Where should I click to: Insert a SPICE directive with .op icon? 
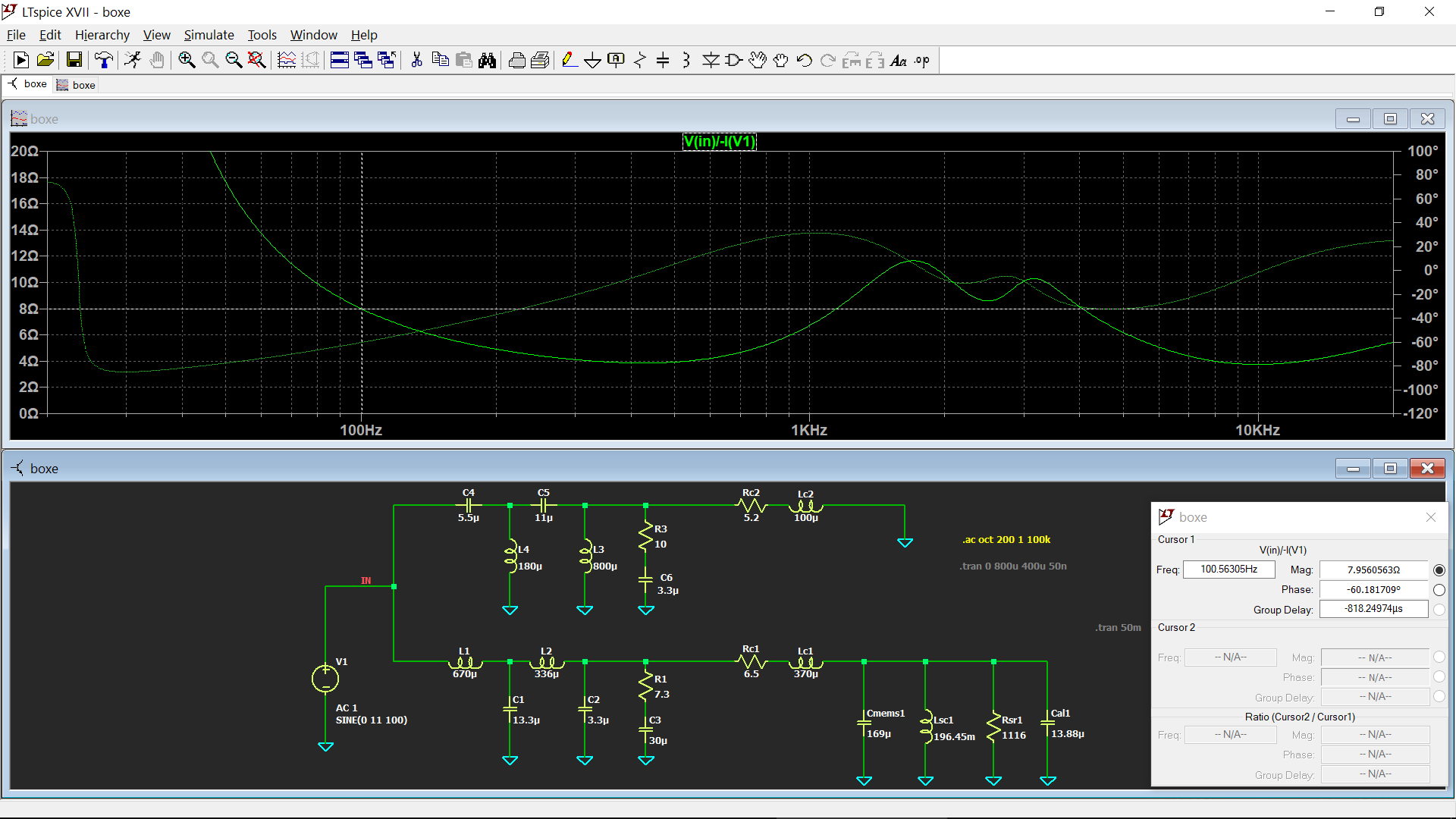(x=922, y=61)
